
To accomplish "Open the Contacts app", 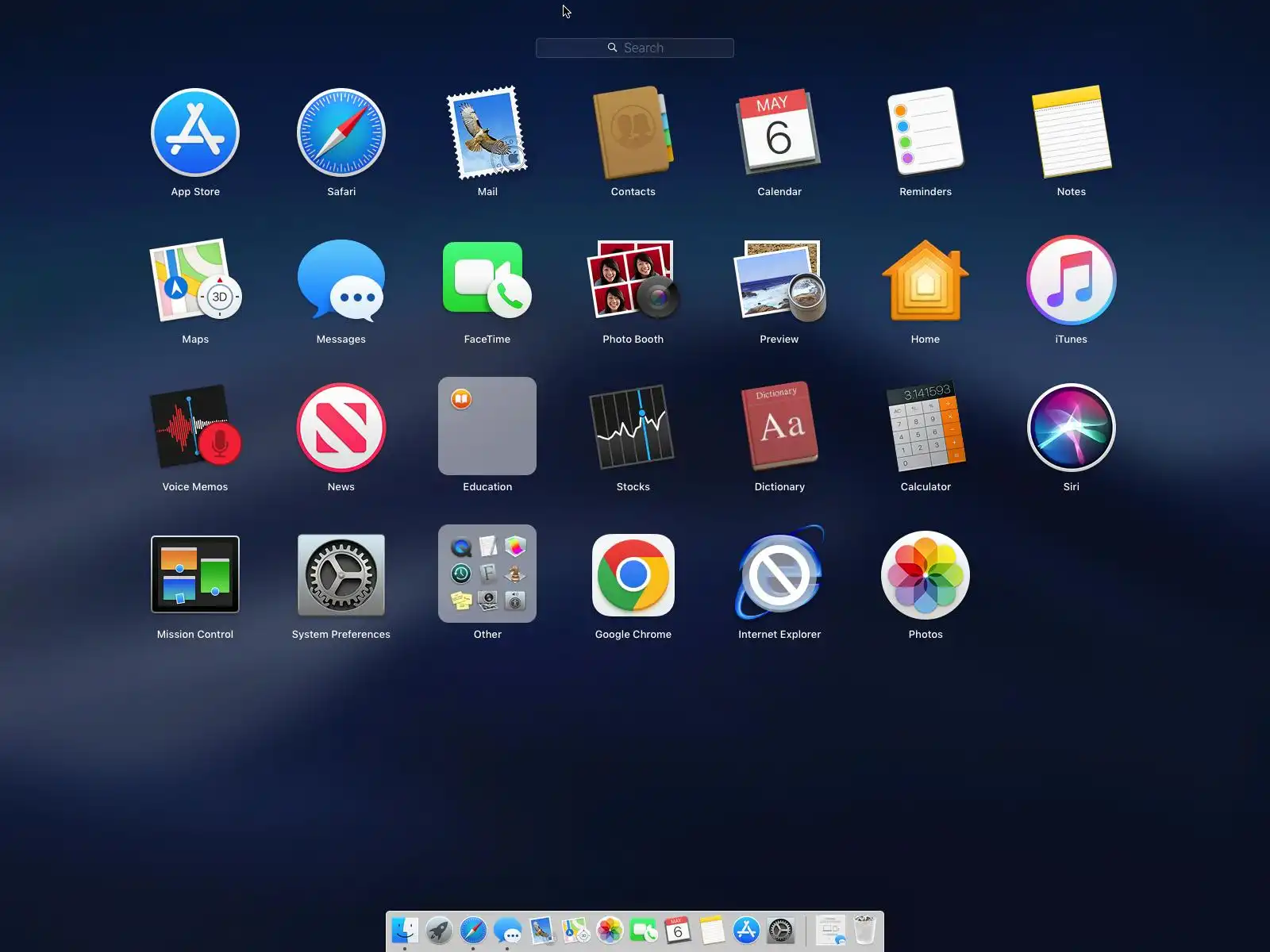I will (x=633, y=132).
